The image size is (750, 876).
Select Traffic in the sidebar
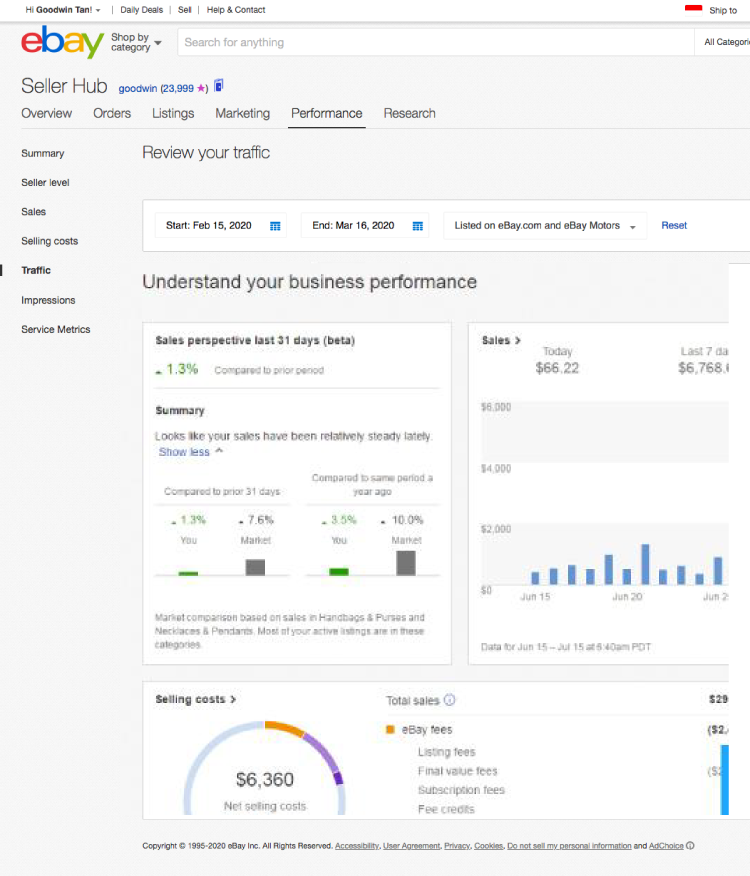tap(36, 270)
